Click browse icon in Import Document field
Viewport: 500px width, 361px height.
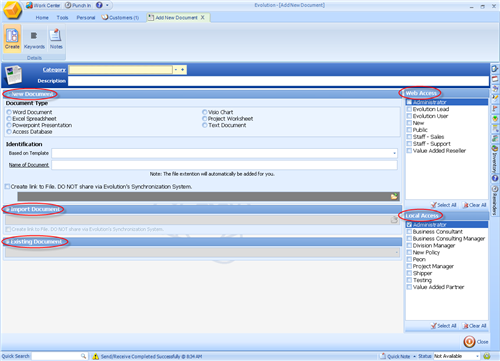(394, 220)
